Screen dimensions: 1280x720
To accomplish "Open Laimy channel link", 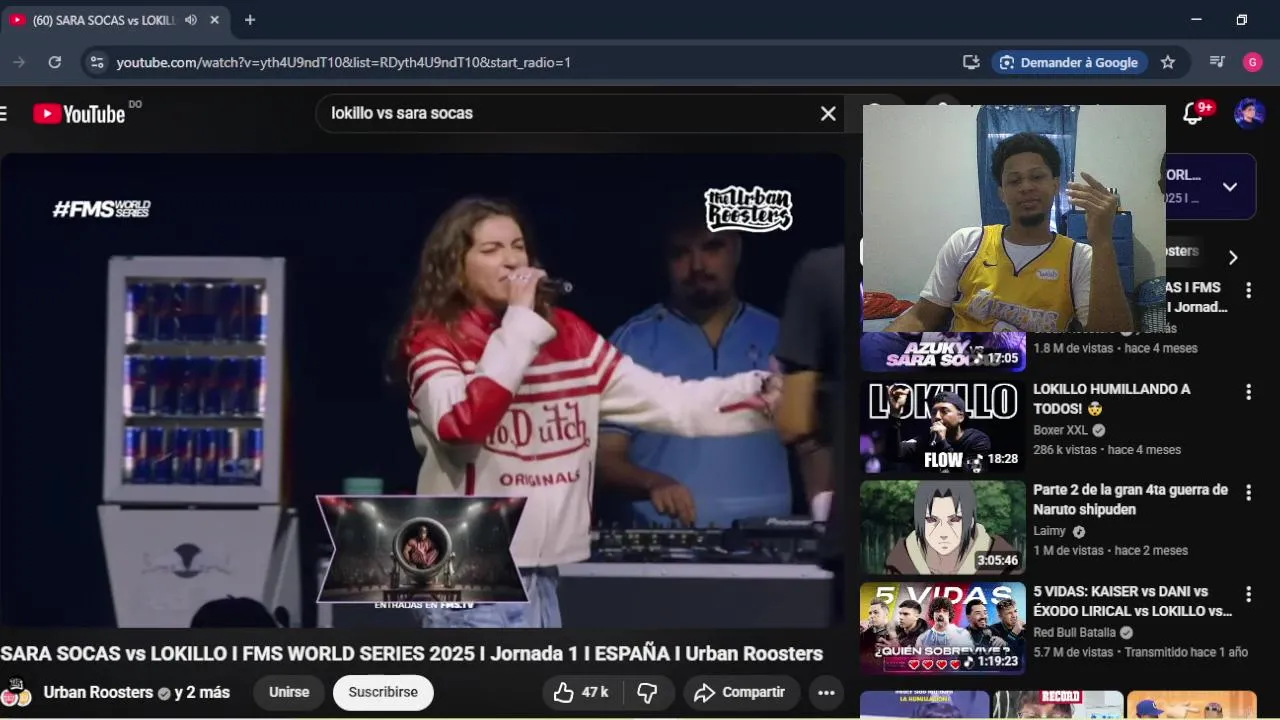I will click(x=1049, y=531).
